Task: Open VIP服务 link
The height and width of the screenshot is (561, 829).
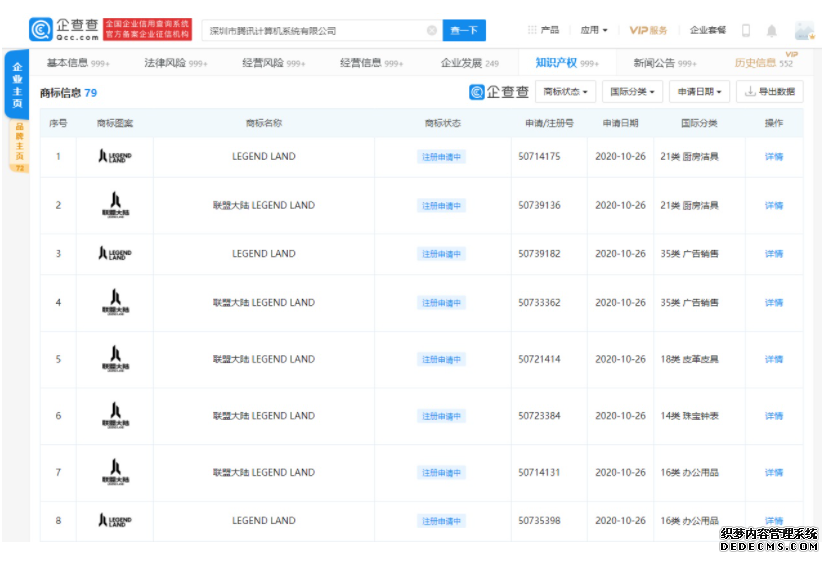Action: (648, 30)
